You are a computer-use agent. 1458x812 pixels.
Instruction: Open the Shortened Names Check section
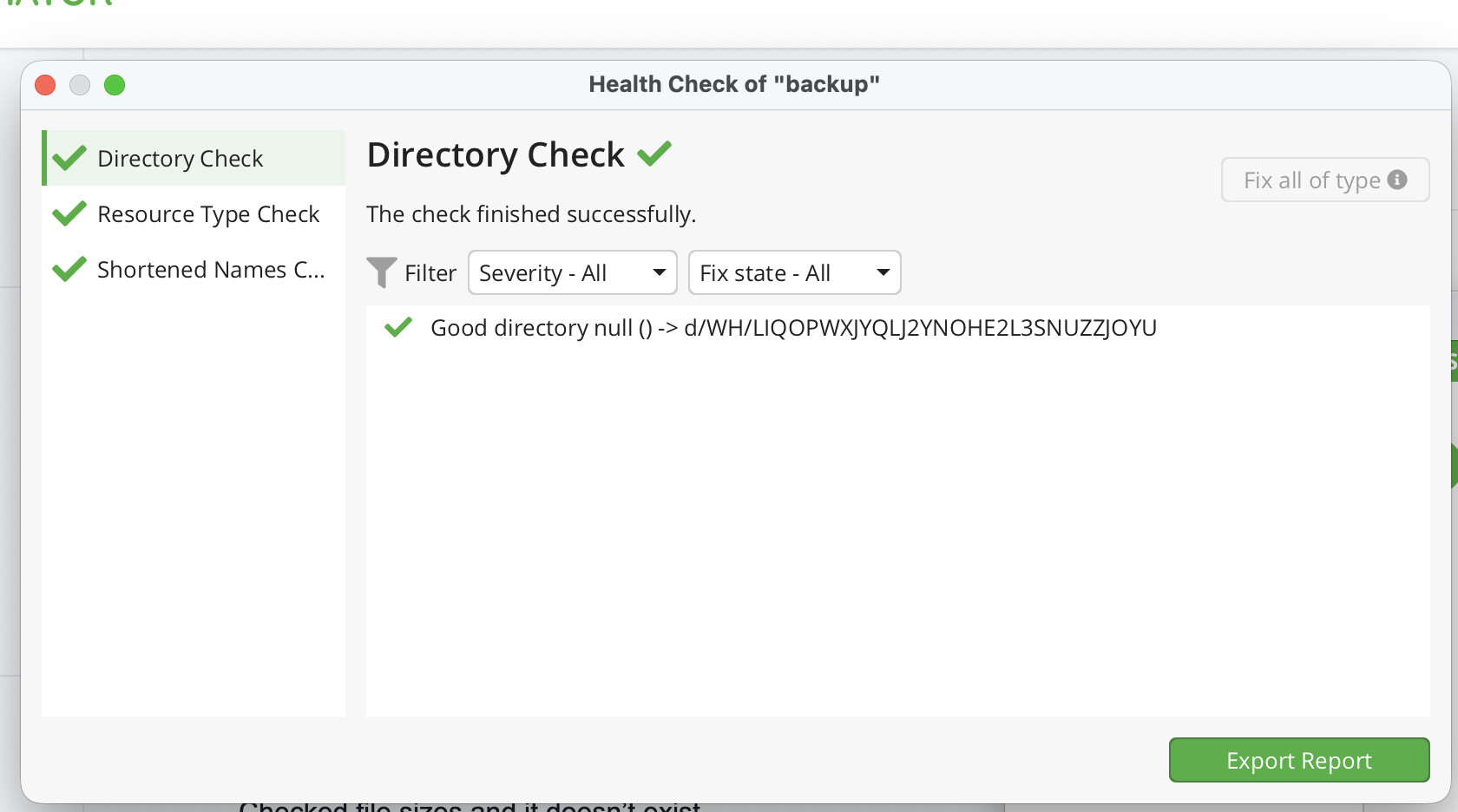pos(211,270)
